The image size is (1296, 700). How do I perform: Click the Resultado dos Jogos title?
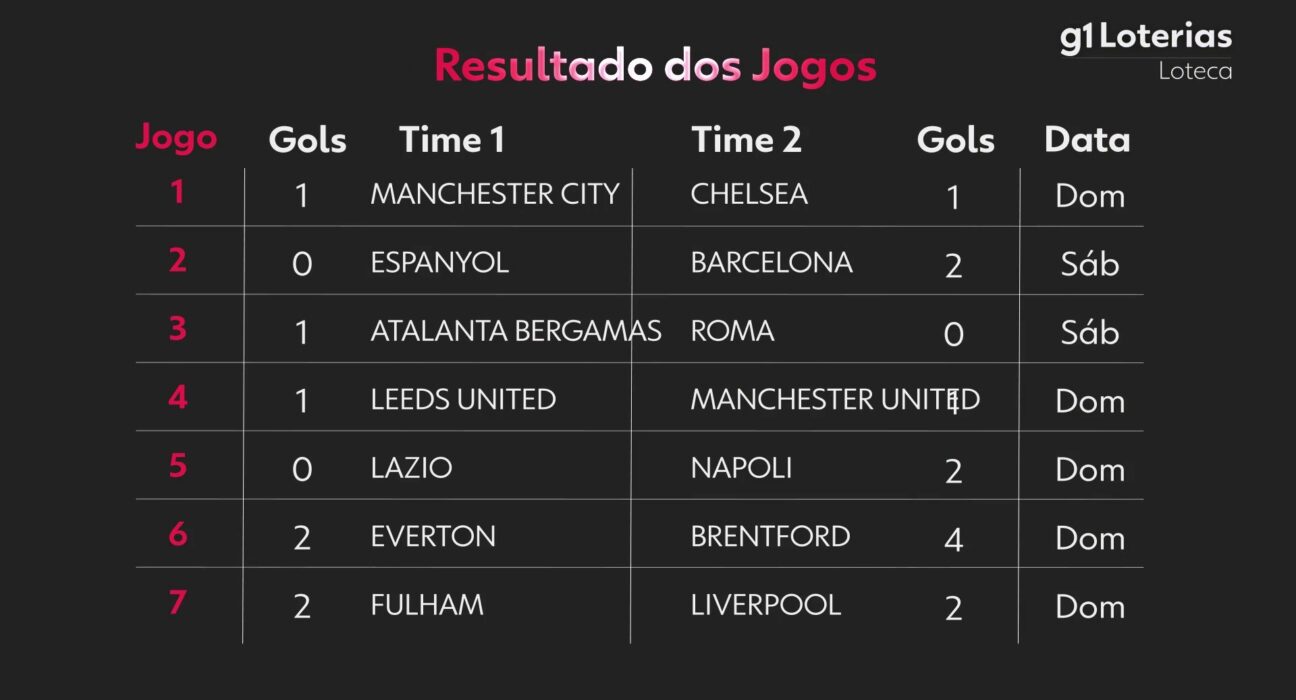pyautogui.click(x=655, y=66)
